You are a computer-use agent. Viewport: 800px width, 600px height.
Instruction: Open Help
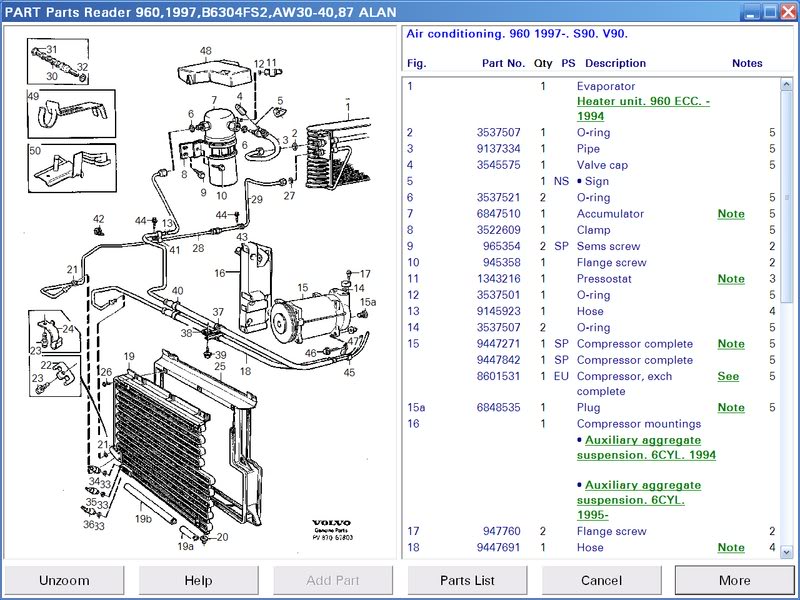(x=198, y=580)
